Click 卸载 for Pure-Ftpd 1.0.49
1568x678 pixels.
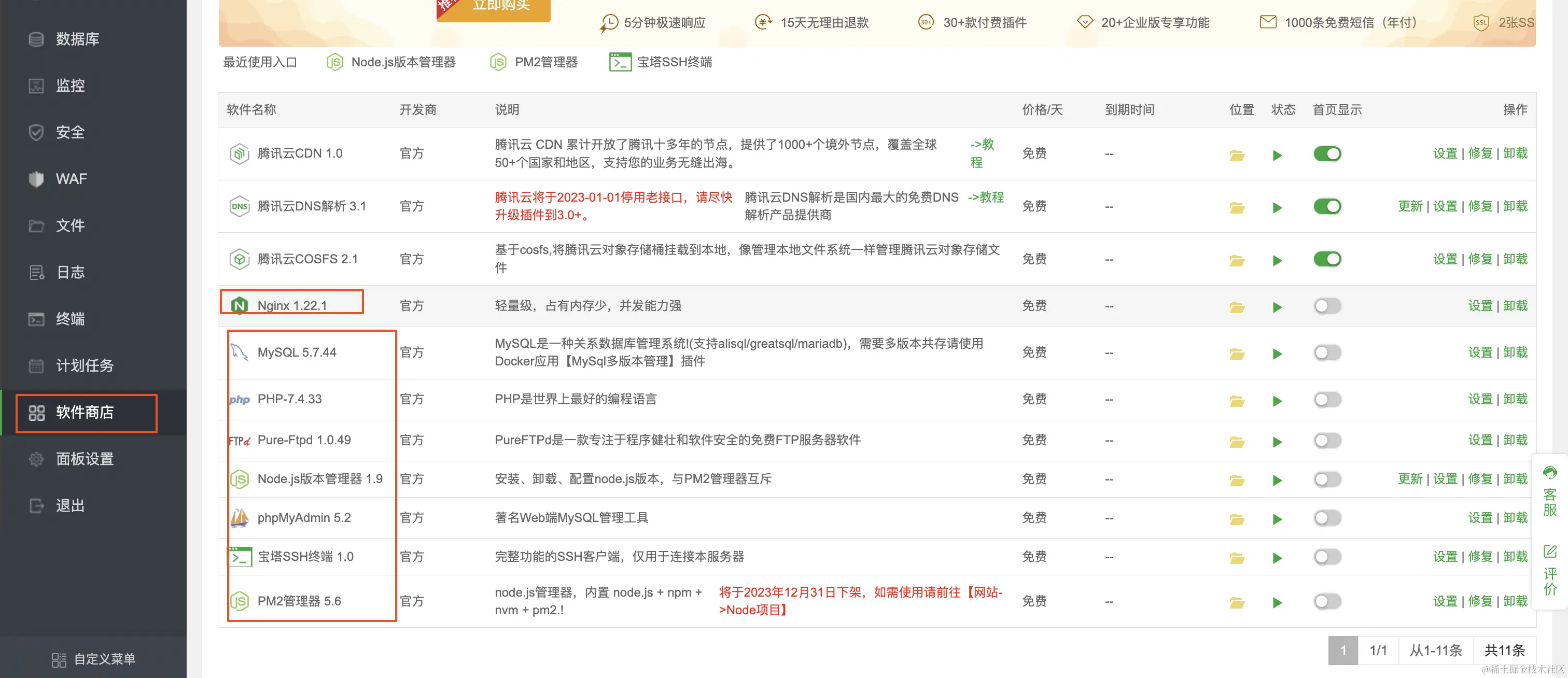pos(1515,440)
